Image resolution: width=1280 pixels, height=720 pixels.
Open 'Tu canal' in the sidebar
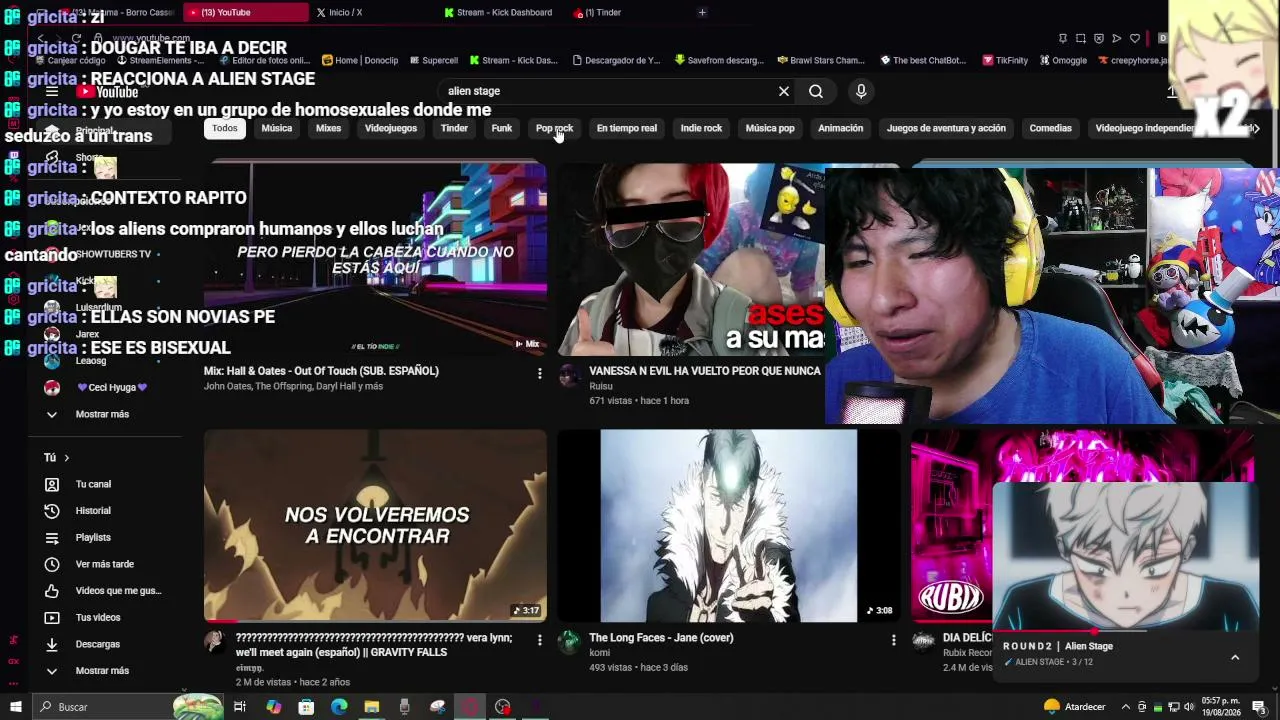105,484
